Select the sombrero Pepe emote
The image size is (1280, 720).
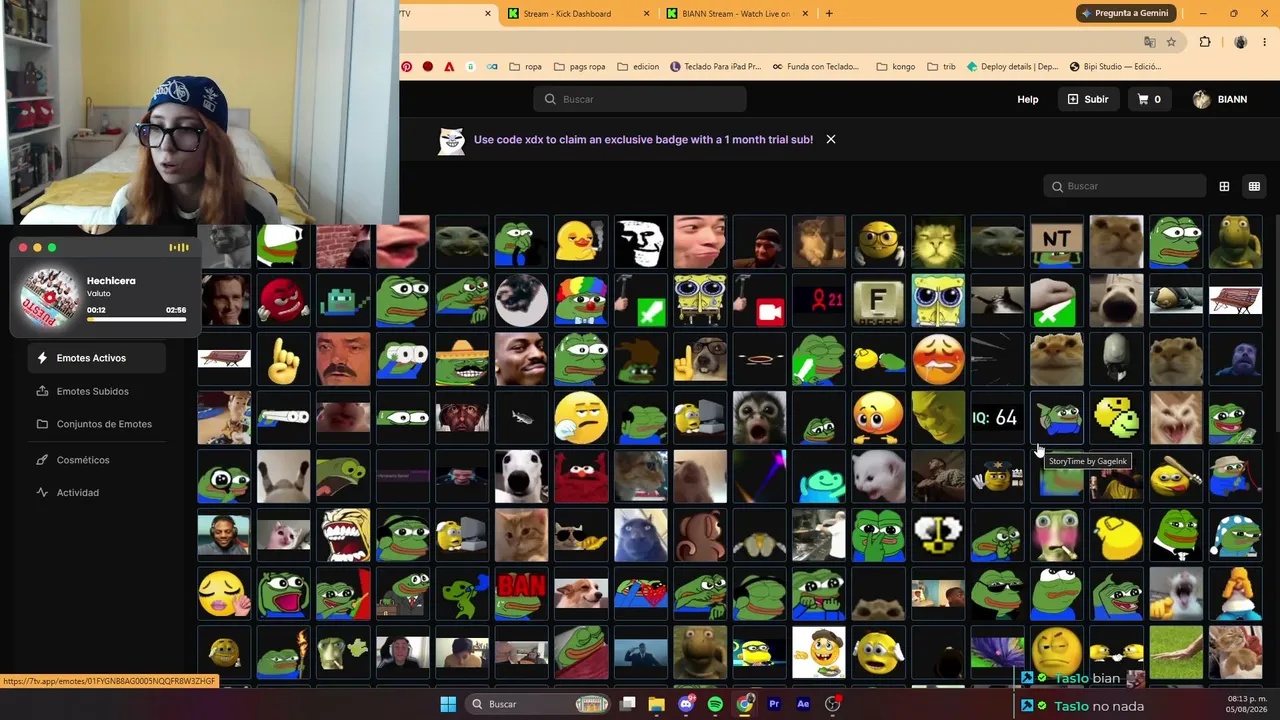[x=462, y=359]
